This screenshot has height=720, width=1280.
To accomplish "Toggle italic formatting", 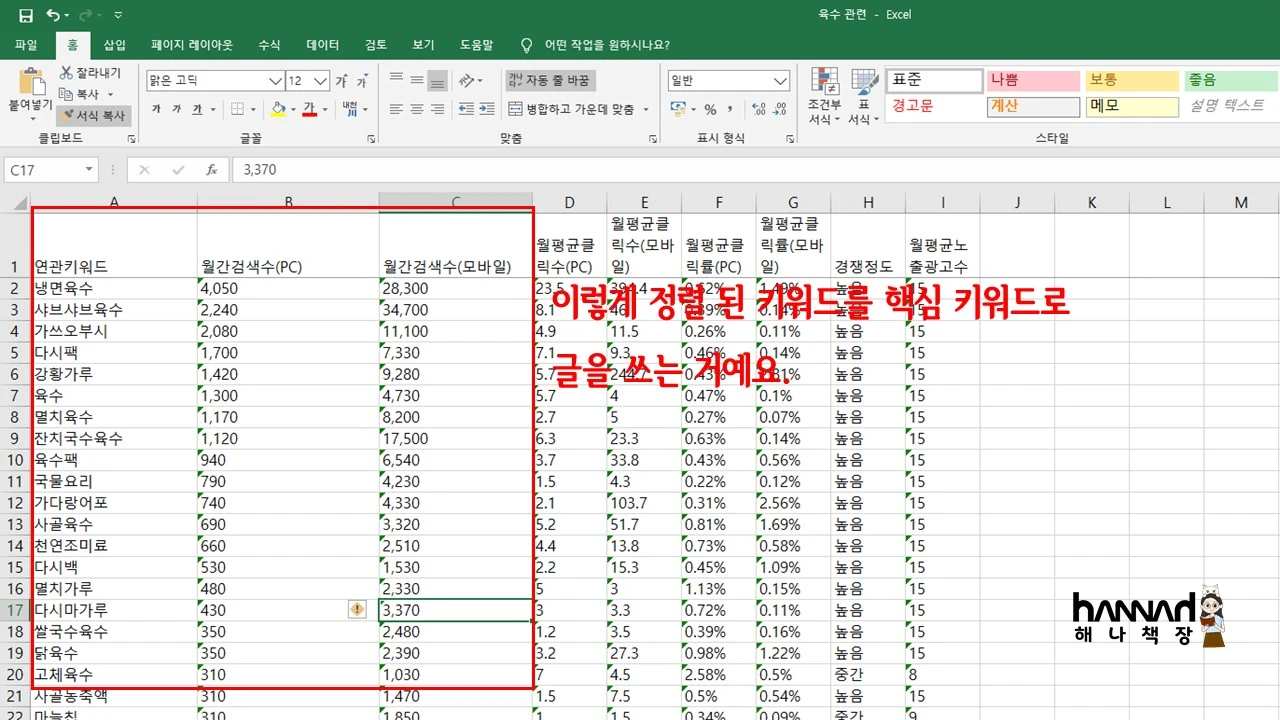I will click(x=177, y=109).
